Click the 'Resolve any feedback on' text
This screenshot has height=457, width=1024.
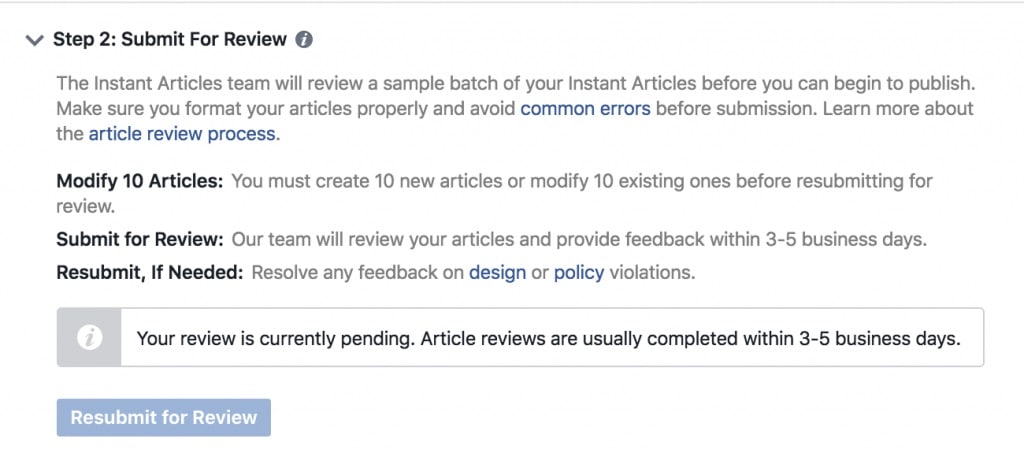(x=358, y=272)
